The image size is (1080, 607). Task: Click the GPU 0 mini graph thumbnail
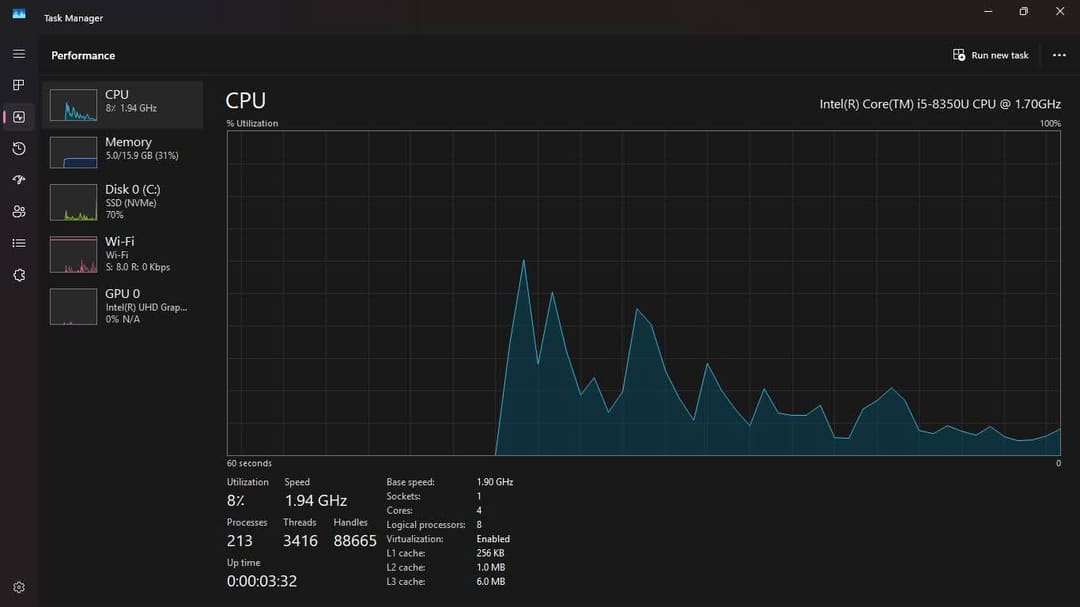(73, 307)
